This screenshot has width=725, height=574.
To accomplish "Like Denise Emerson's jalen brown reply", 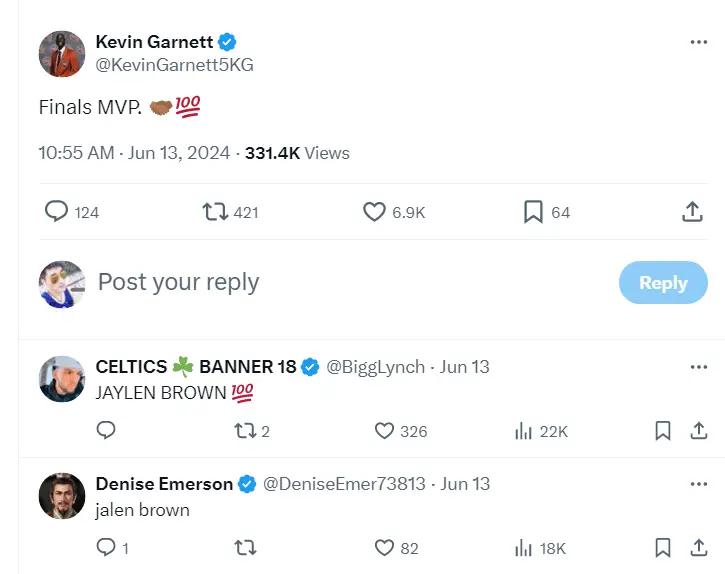I will pos(384,548).
